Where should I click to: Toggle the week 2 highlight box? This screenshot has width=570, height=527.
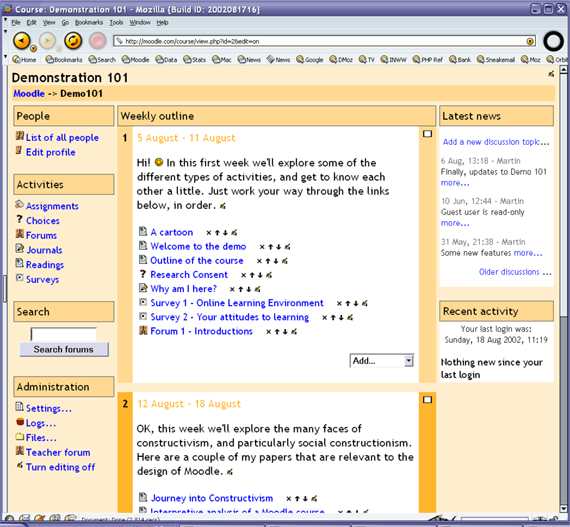click(x=428, y=400)
